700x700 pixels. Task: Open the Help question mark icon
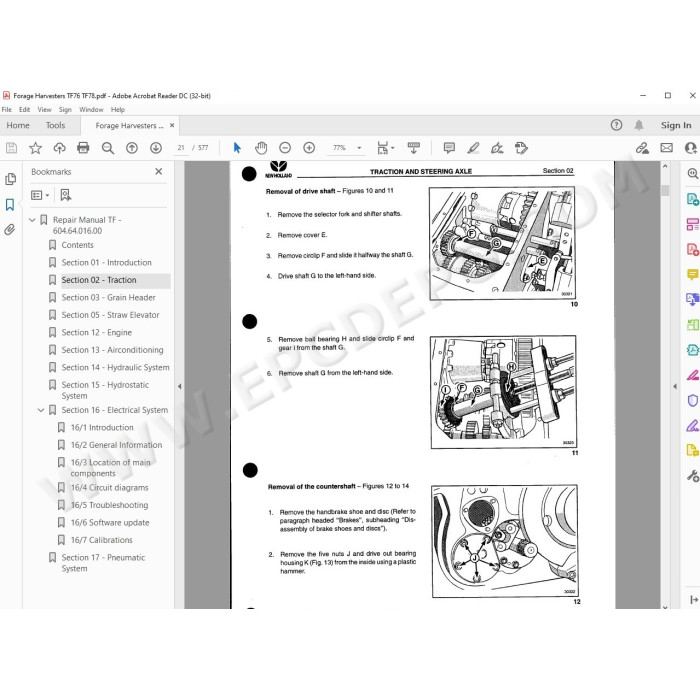[x=617, y=125]
